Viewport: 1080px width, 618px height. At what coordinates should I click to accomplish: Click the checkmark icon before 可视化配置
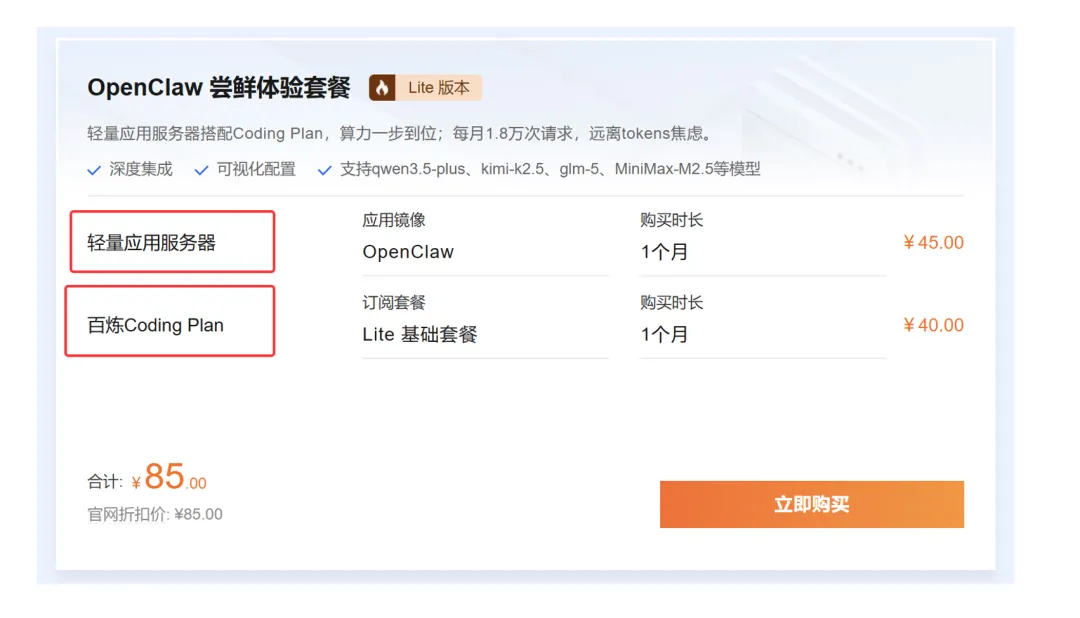201,169
